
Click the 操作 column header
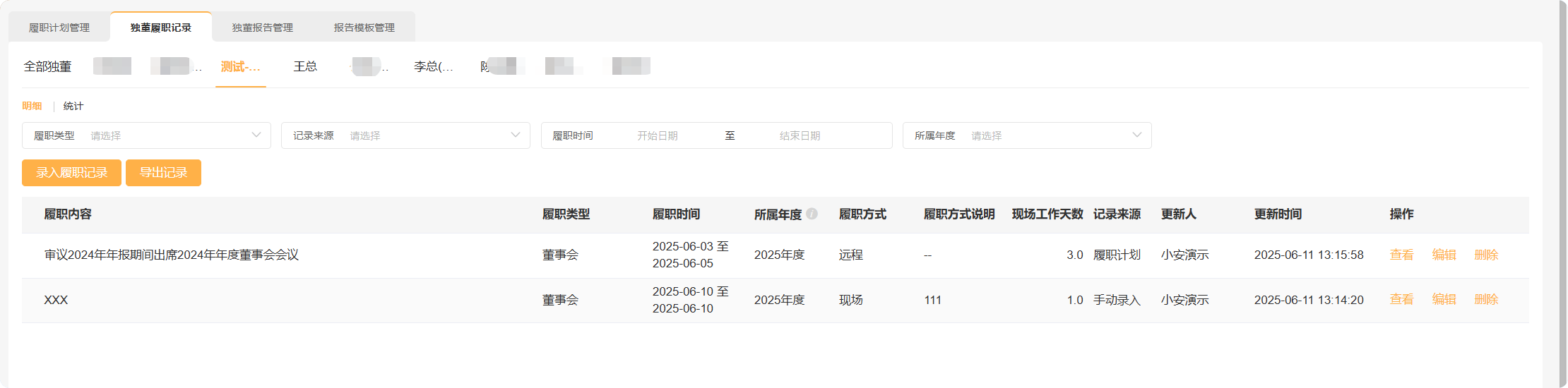[x=1402, y=214]
